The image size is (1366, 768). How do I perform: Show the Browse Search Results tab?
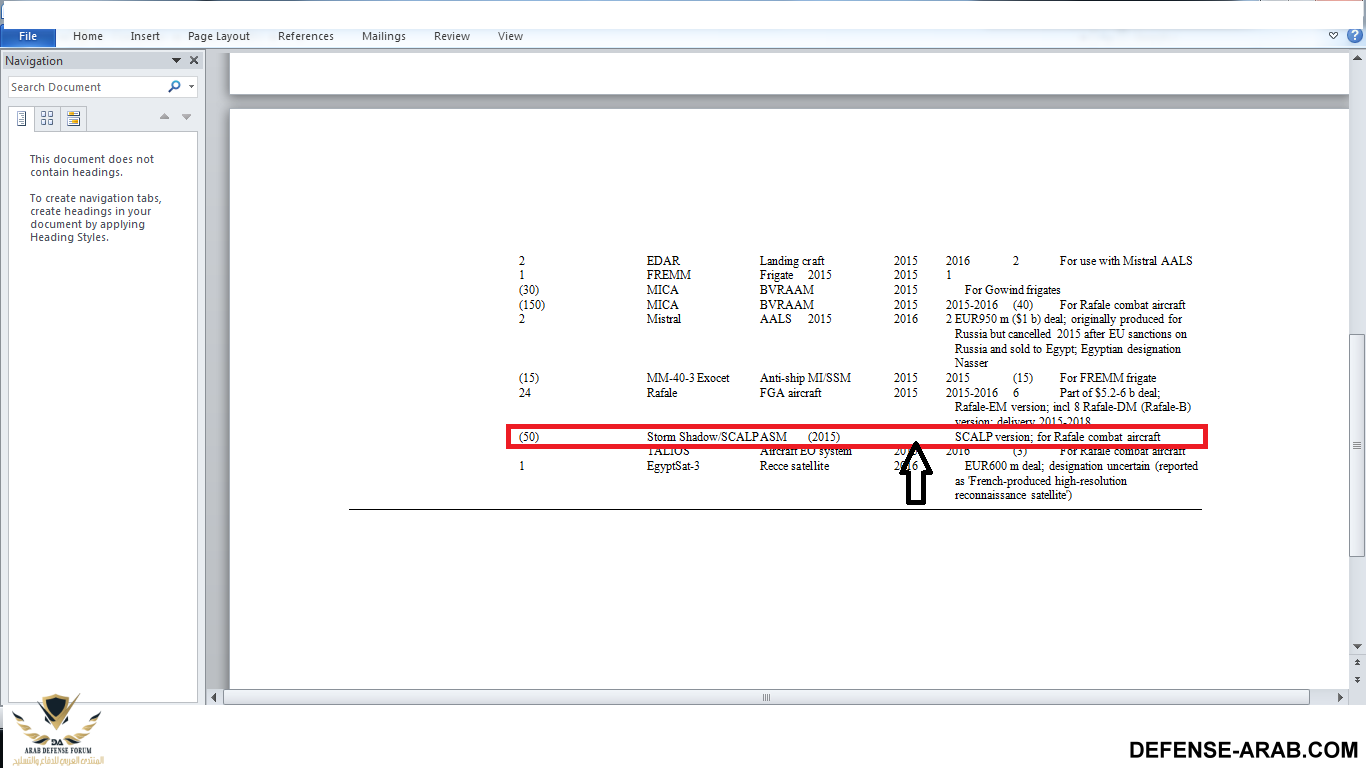[x=73, y=119]
